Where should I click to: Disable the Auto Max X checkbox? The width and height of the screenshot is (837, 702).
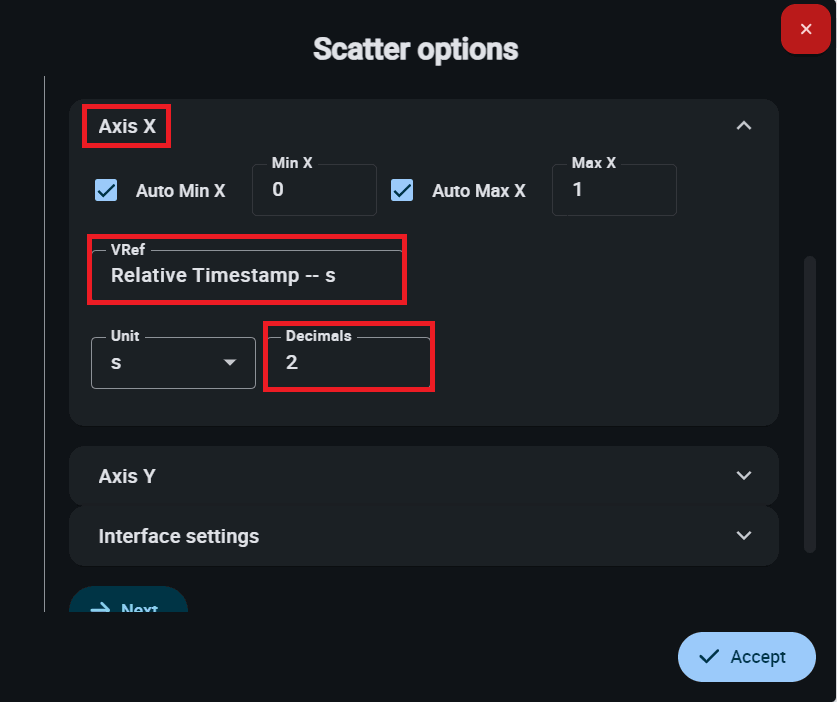click(x=402, y=190)
